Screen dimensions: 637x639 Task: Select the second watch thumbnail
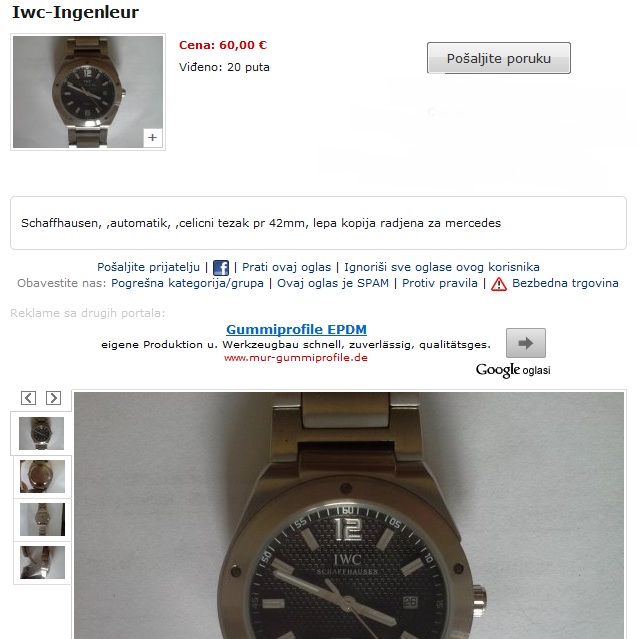click(x=42, y=476)
